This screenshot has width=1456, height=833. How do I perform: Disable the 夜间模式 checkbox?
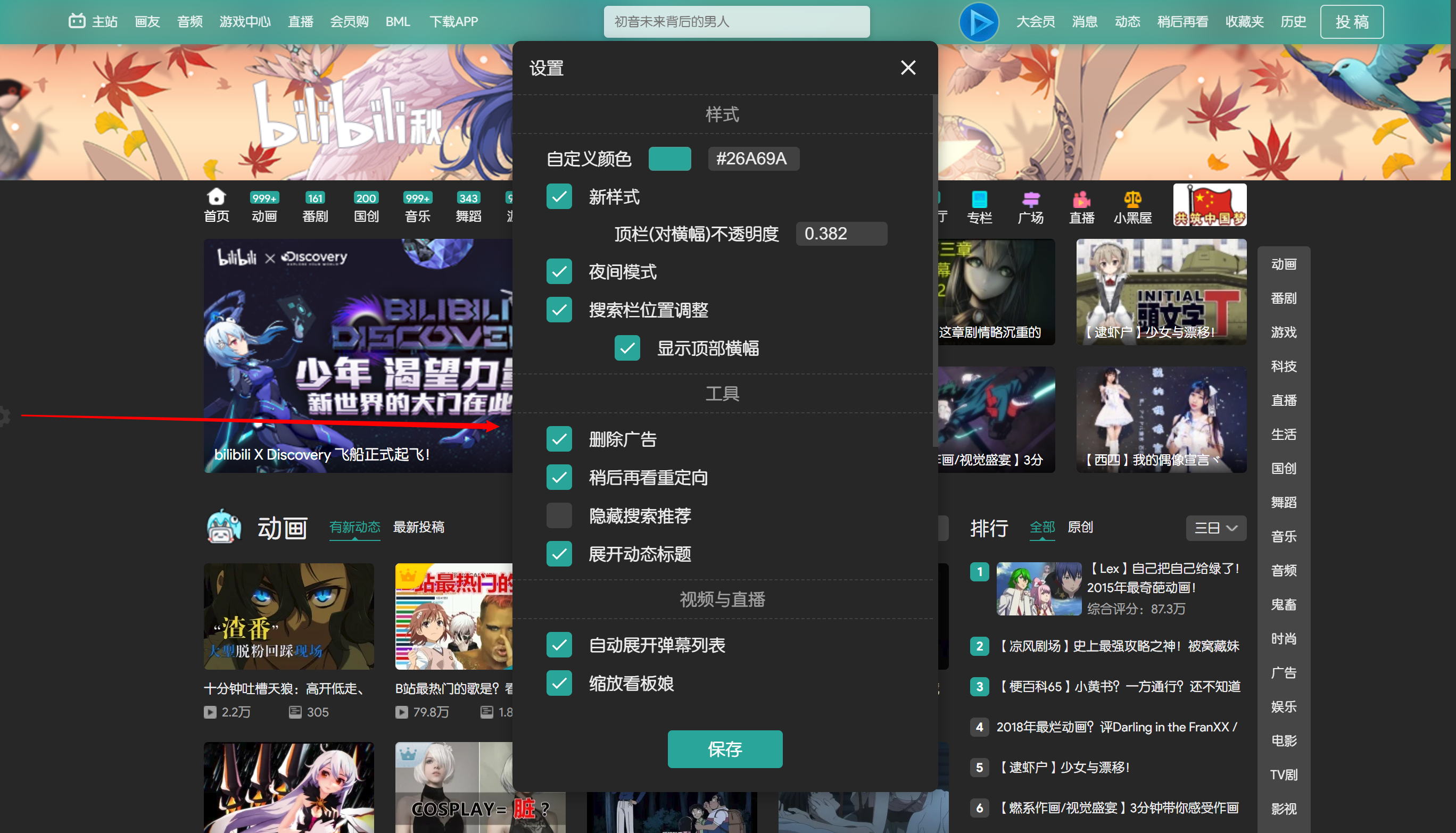[559, 271]
